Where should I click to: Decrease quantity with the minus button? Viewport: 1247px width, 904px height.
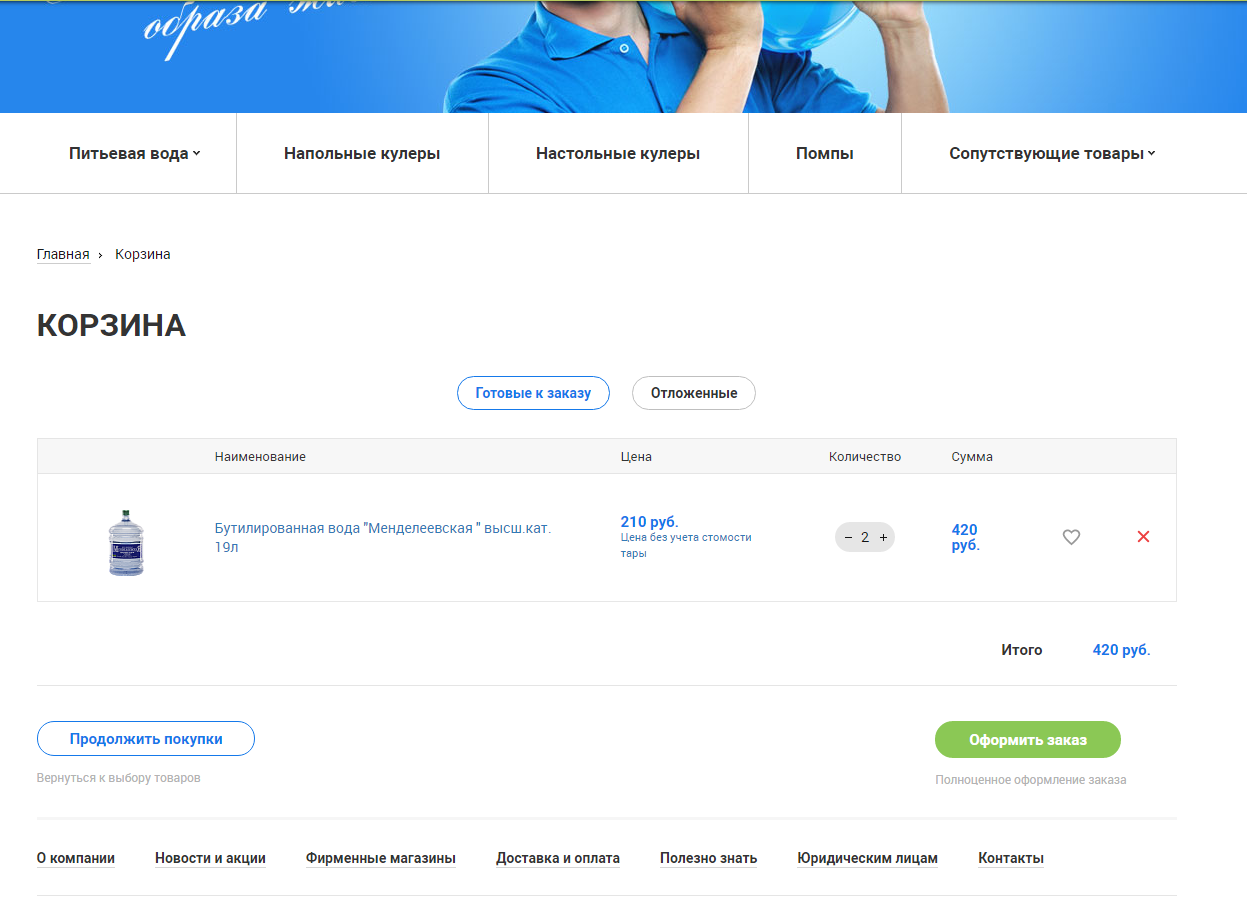[848, 537]
